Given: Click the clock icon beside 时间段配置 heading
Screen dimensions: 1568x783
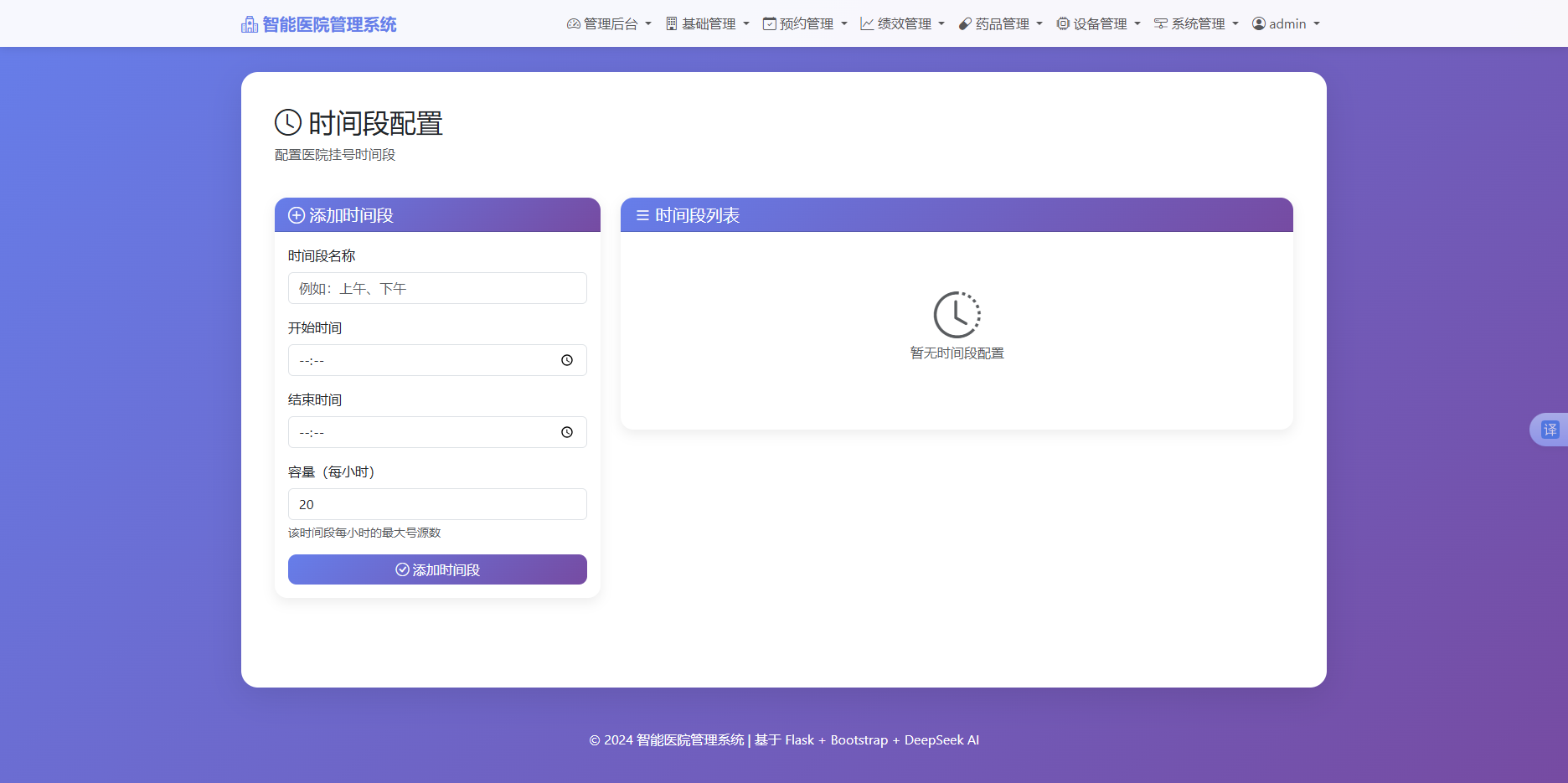Looking at the screenshot, I should (286, 122).
